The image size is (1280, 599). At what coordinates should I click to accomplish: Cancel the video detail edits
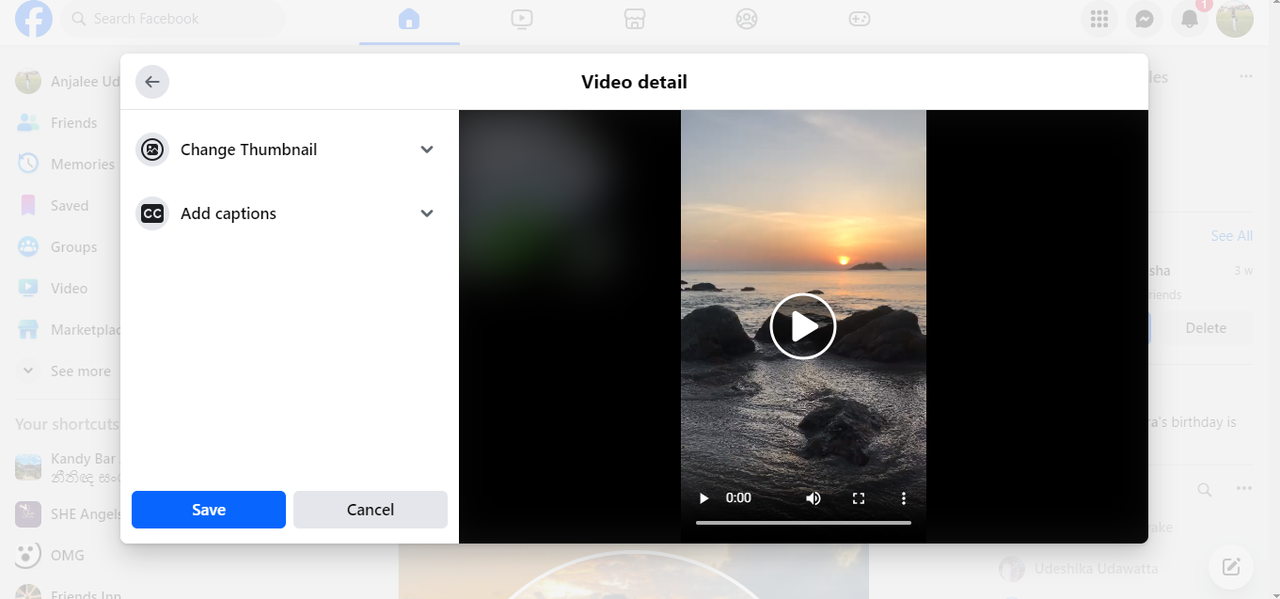370,510
